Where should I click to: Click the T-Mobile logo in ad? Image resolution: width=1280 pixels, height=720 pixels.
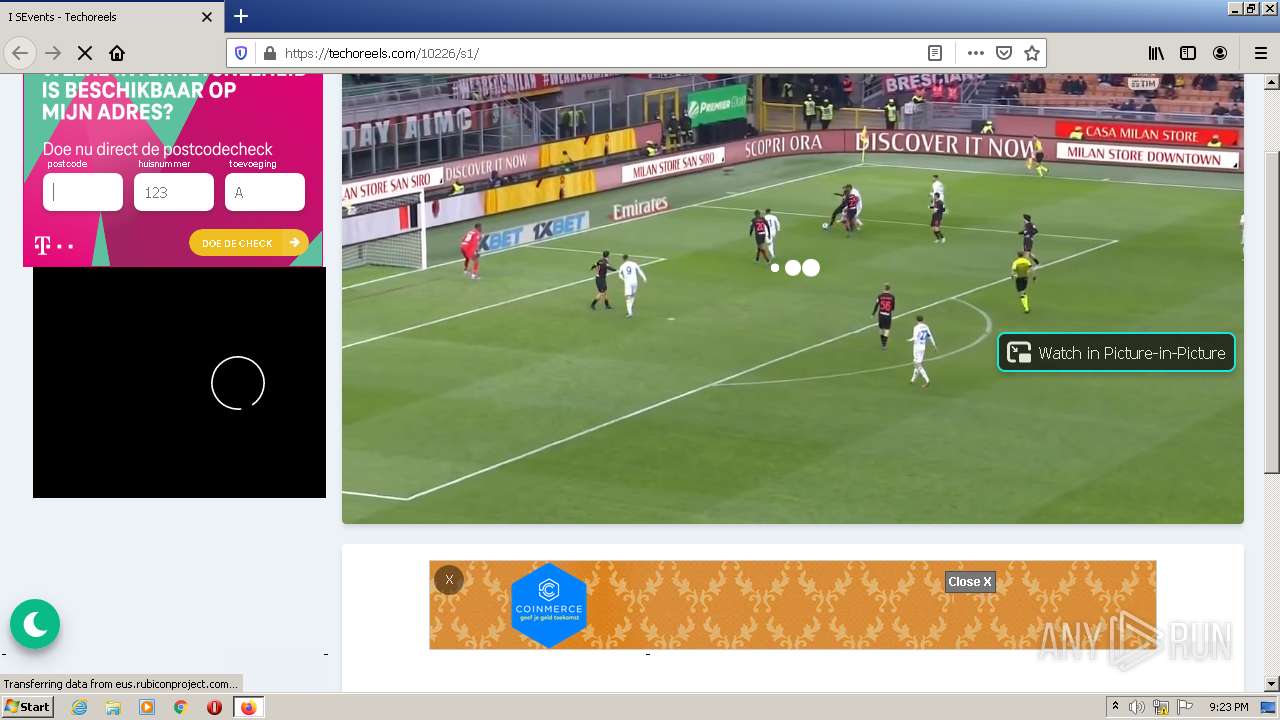tap(54, 245)
